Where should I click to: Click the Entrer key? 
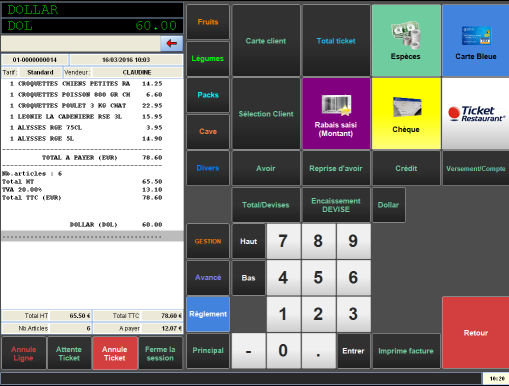pos(353,351)
